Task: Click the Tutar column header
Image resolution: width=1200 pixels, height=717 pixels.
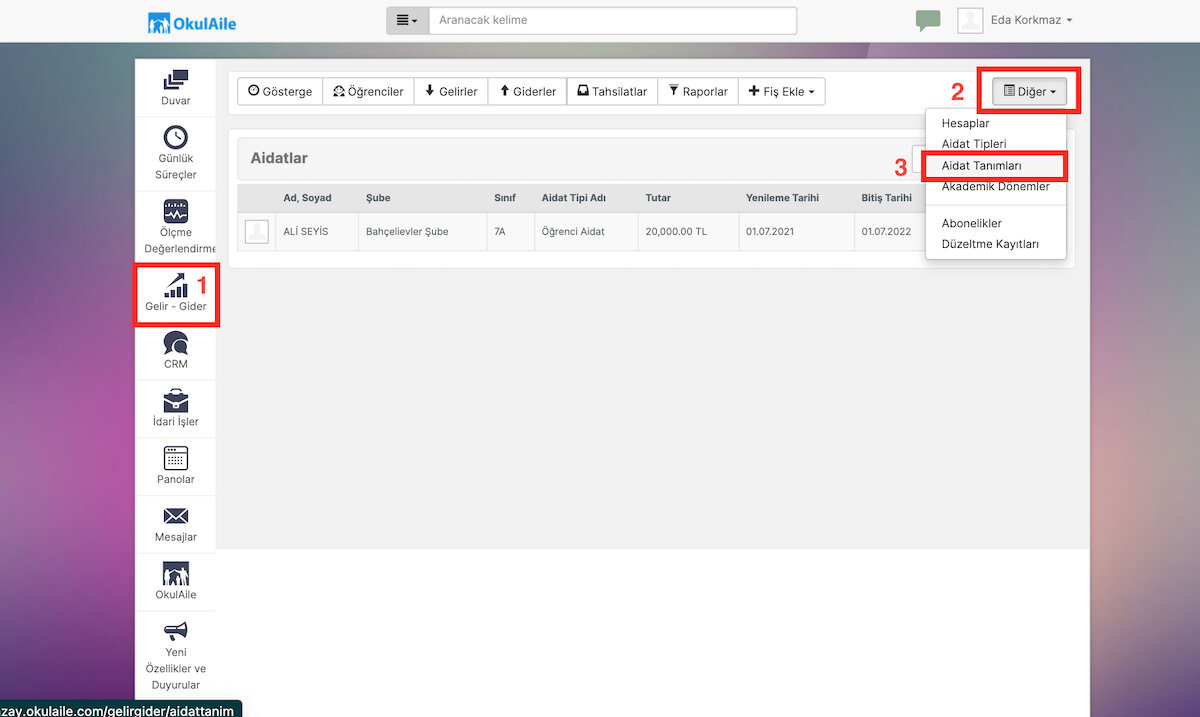Action: 688,198
